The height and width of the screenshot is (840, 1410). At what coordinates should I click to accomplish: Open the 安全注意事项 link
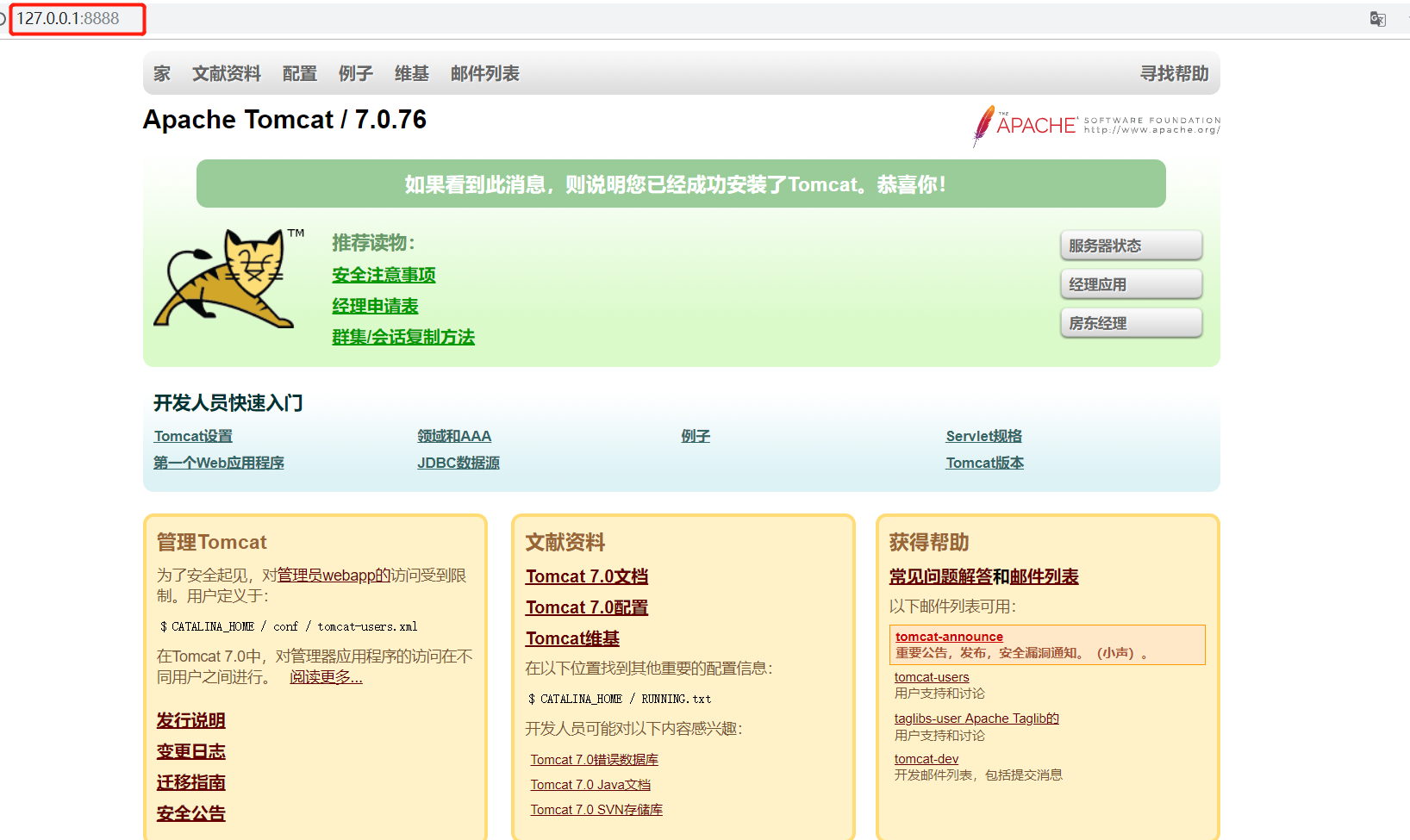tap(384, 275)
